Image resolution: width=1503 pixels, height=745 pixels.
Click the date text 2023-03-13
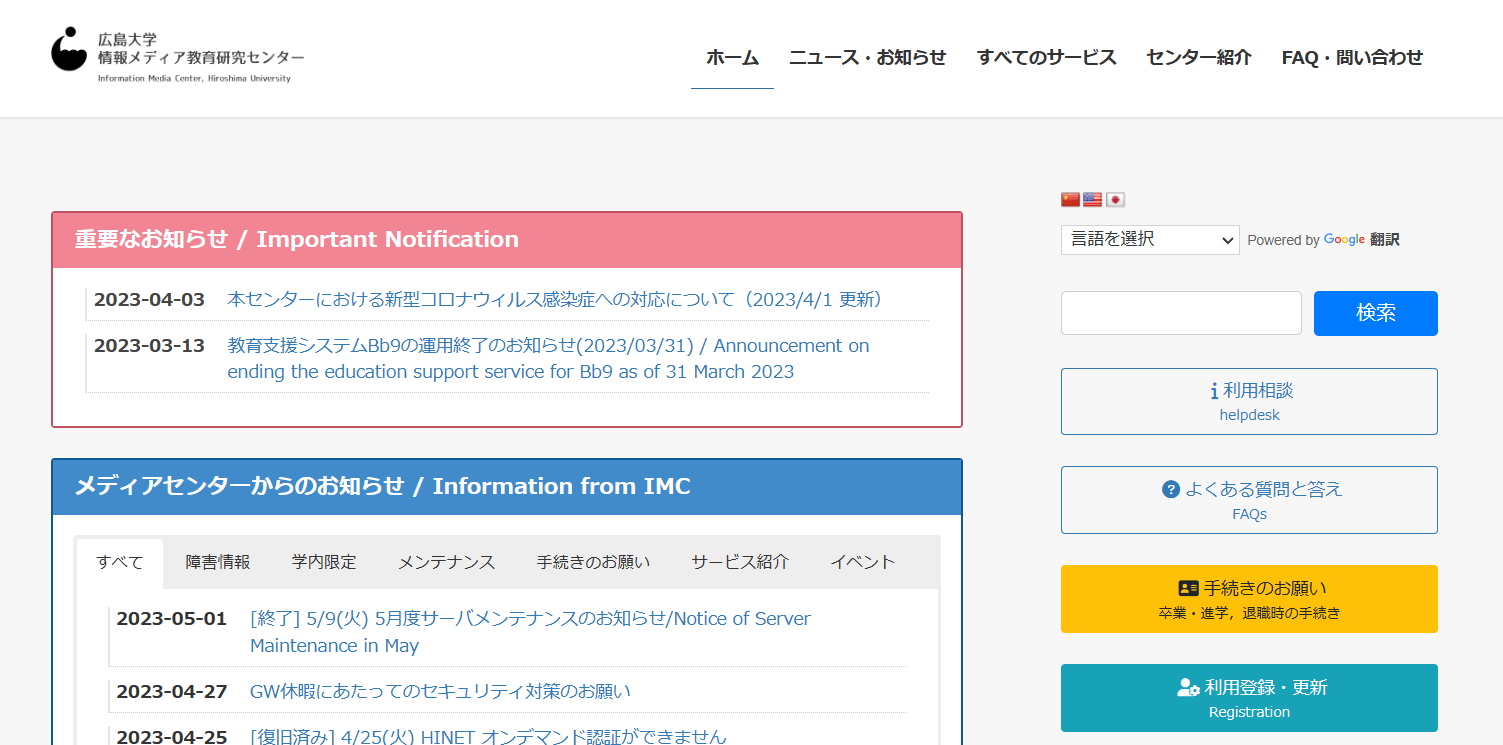[x=149, y=345]
